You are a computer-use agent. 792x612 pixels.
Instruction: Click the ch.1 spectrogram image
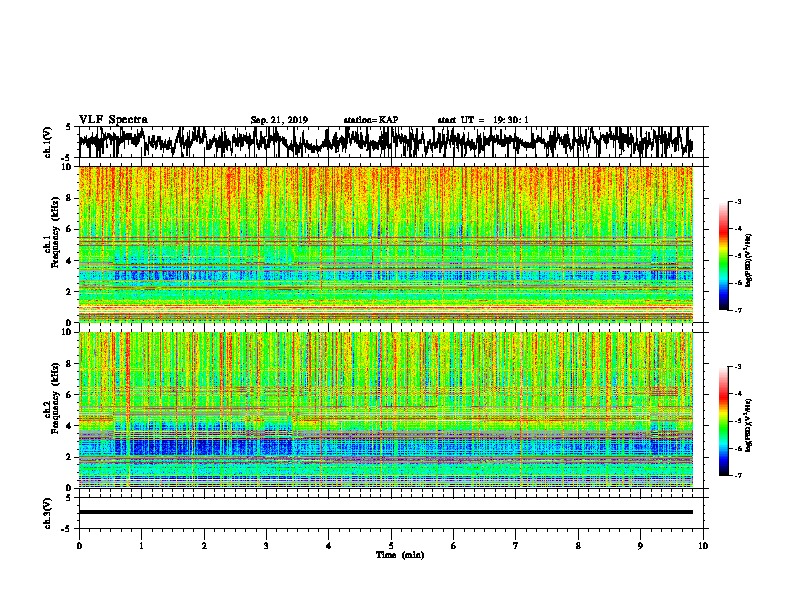point(385,244)
